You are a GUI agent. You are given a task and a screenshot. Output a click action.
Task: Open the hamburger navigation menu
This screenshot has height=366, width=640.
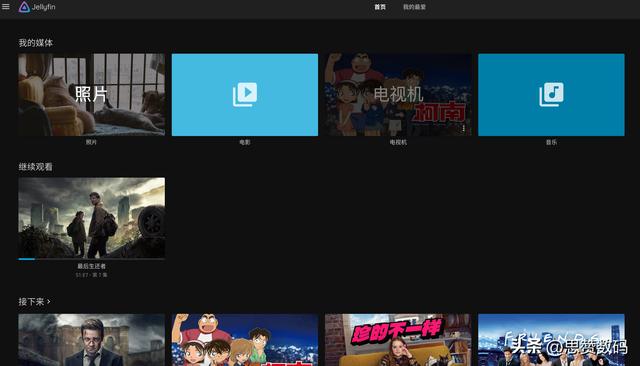(x=6, y=7)
